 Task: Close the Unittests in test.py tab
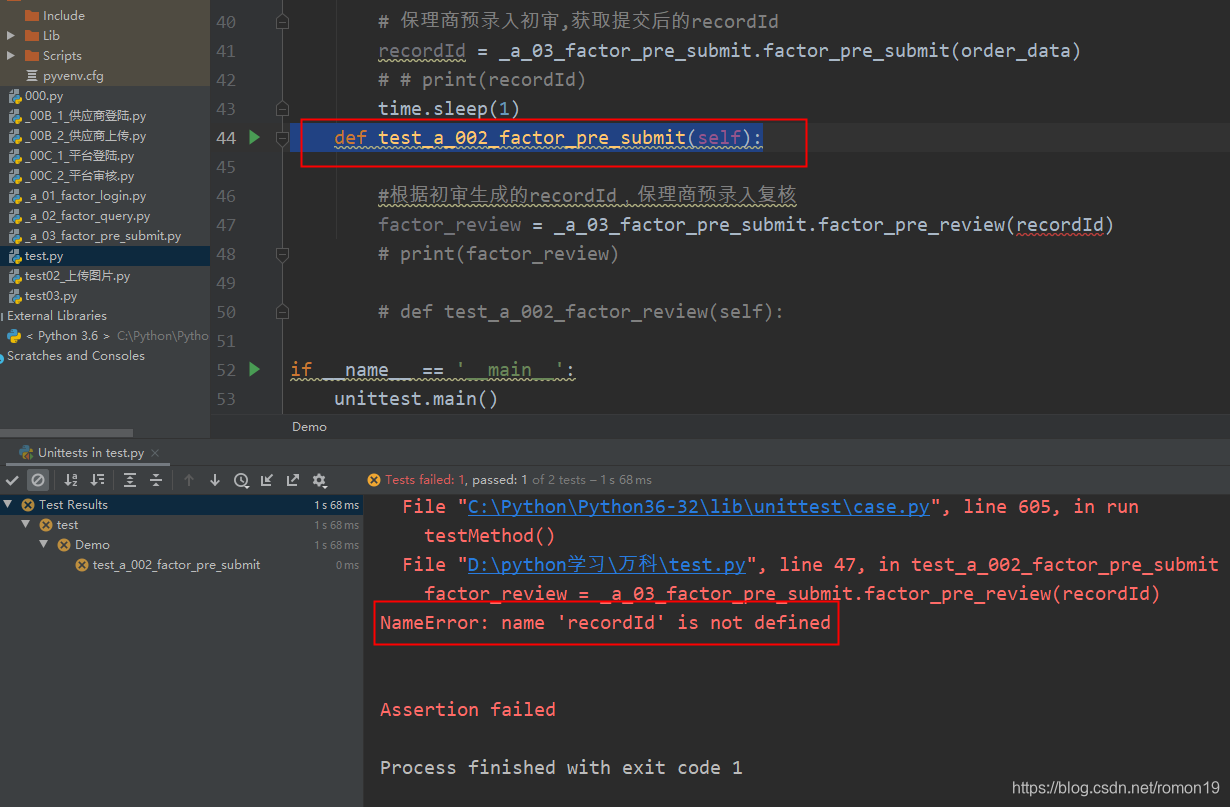pos(156,453)
